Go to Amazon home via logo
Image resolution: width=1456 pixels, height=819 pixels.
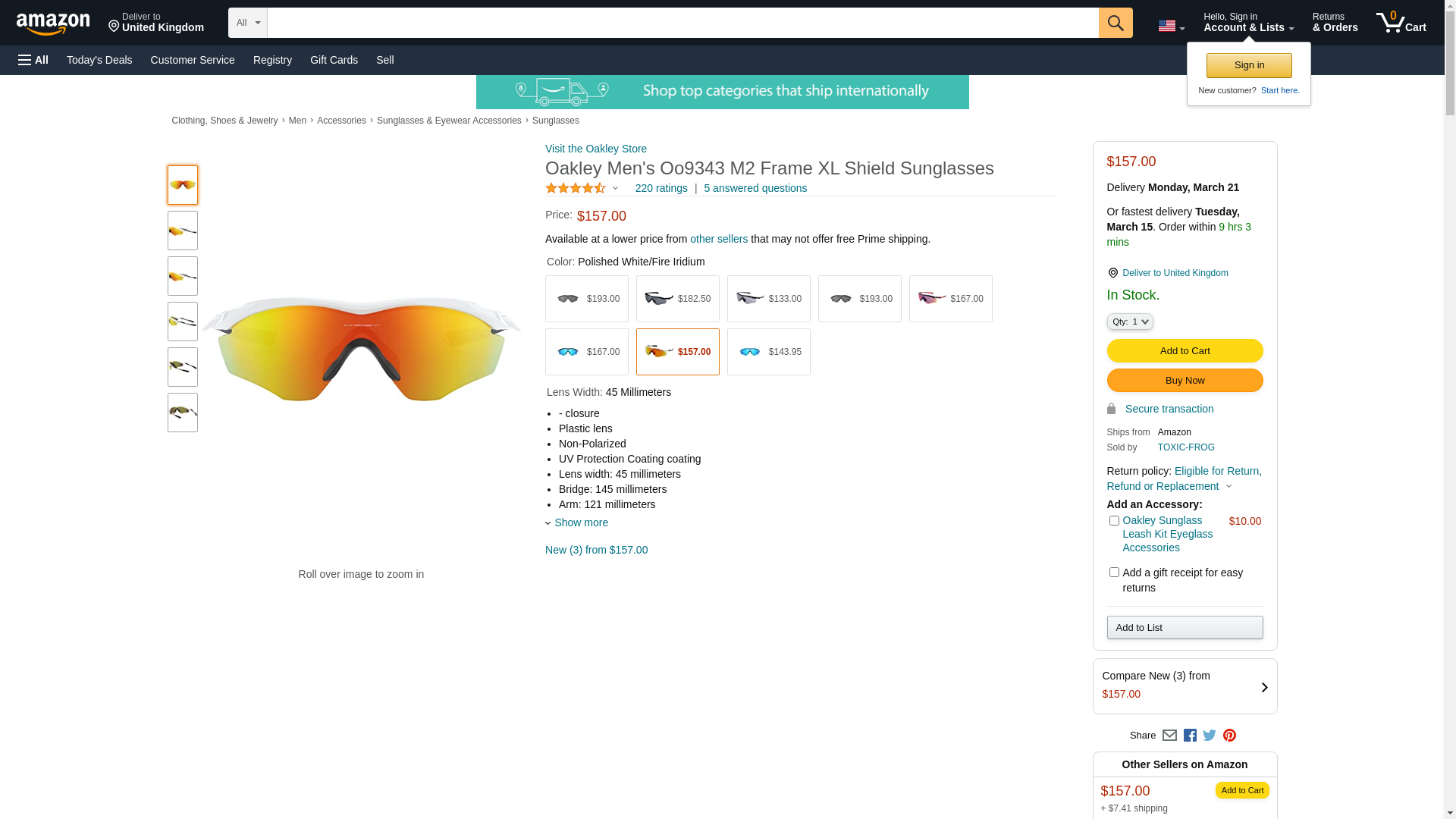click(x=53, y=24)
